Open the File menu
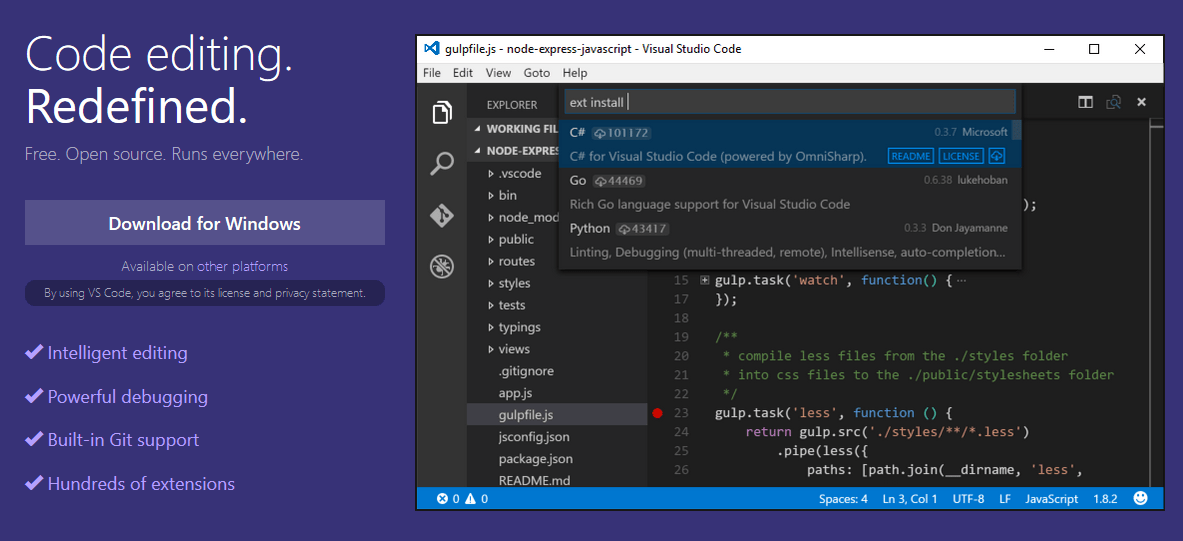1183x541 pixels. (x=432, y=73)
